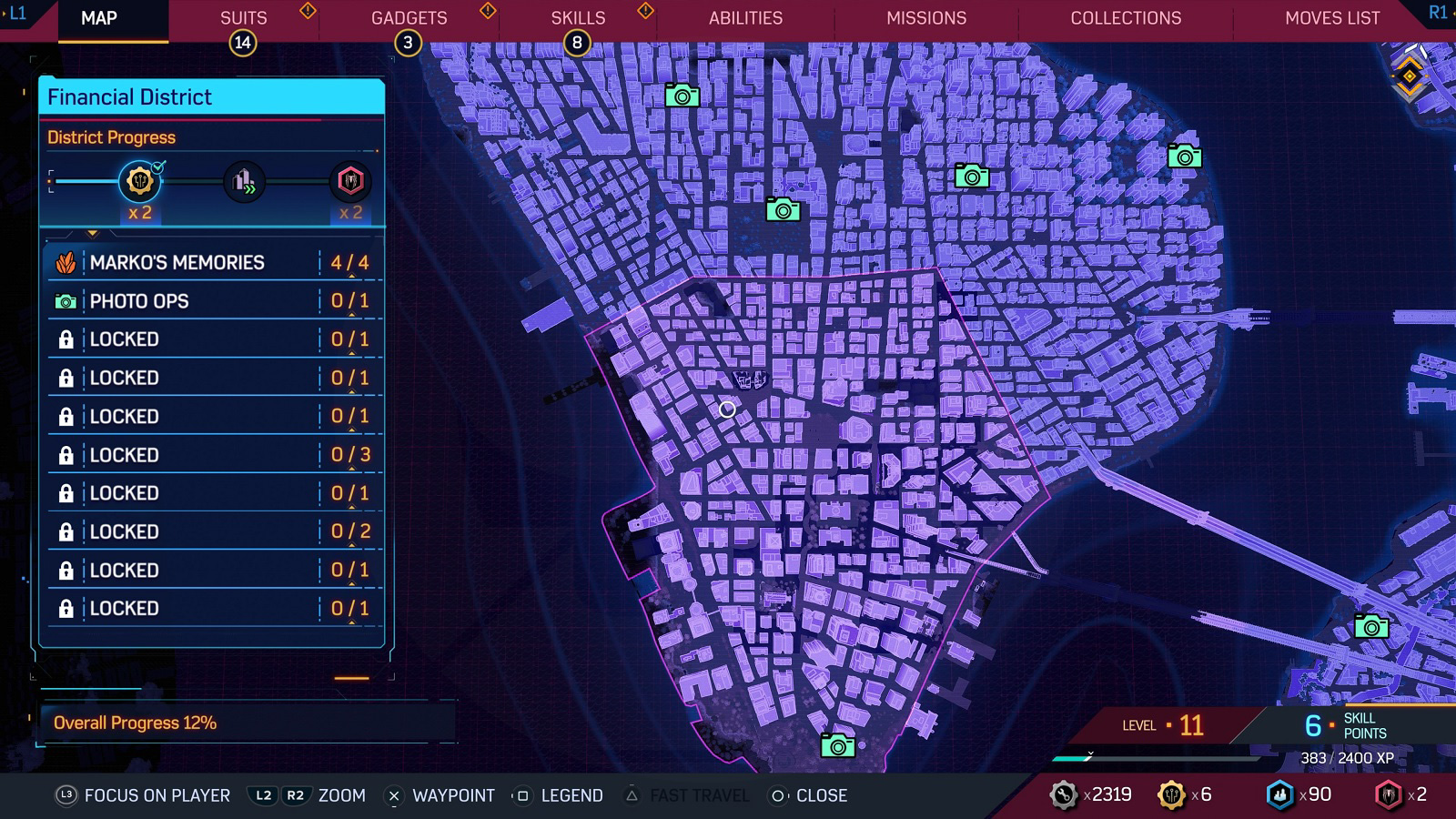Click the Marko's Memories flame icon
The width and height of the screenshot is (1456, 819).
point(66,263)
